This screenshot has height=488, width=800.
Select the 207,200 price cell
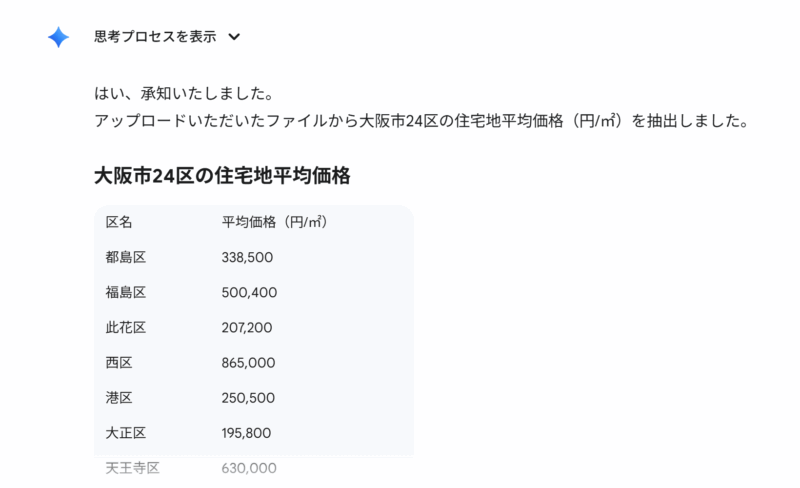(247, 327)
